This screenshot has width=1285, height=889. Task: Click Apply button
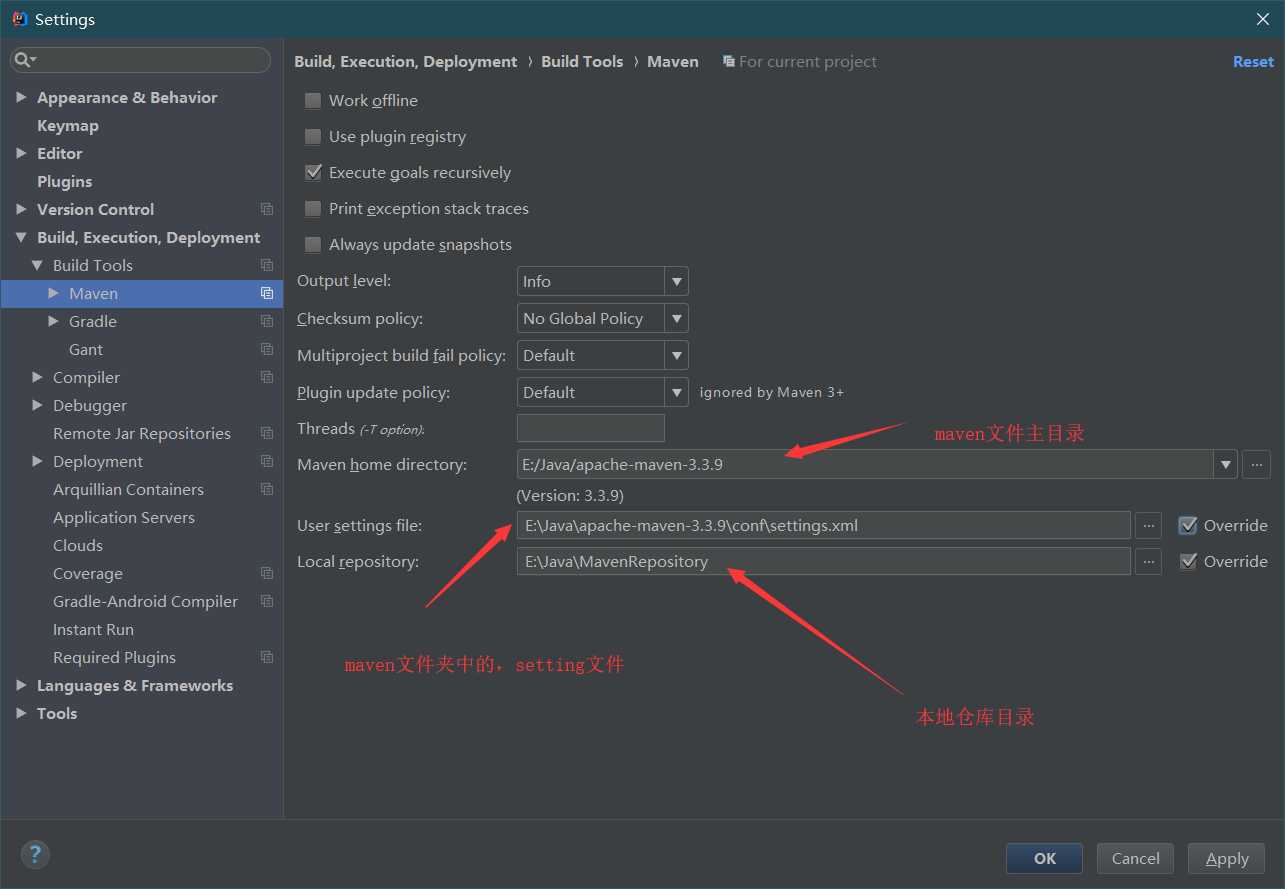pyautogui.click(x=1227, y=858)
